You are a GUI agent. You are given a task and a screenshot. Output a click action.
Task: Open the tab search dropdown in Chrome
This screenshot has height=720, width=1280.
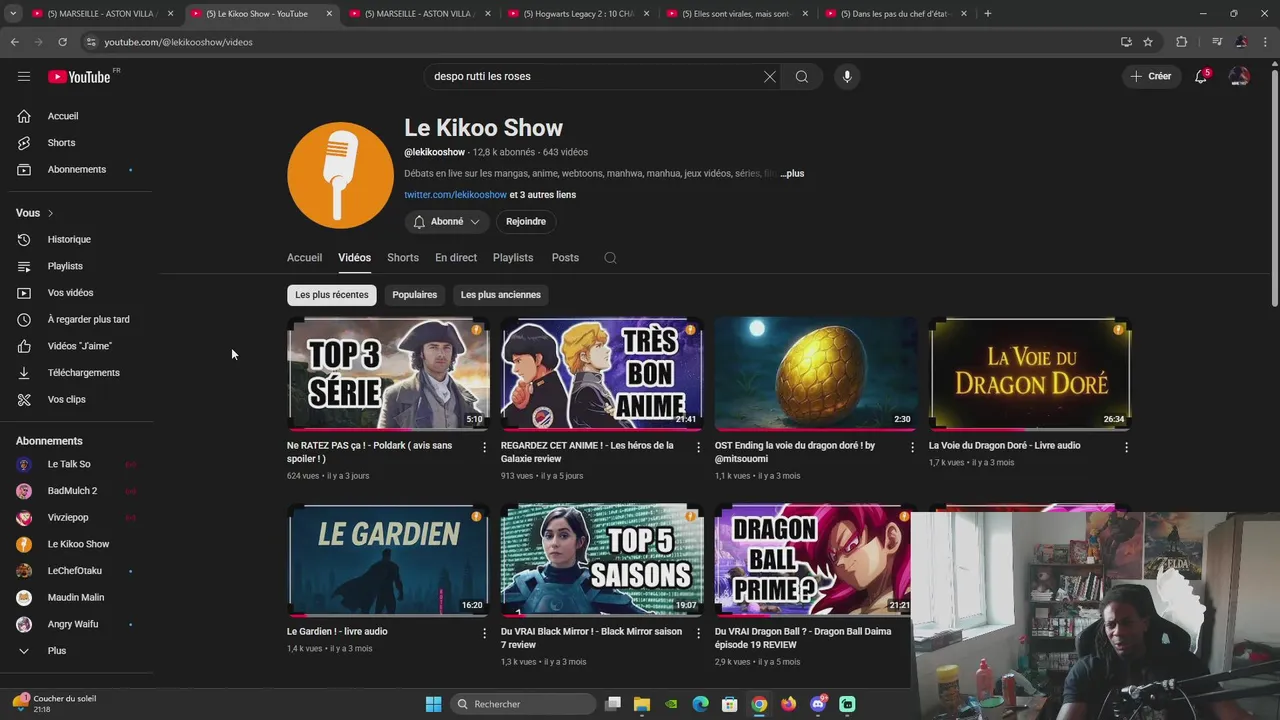pos(13,14)
